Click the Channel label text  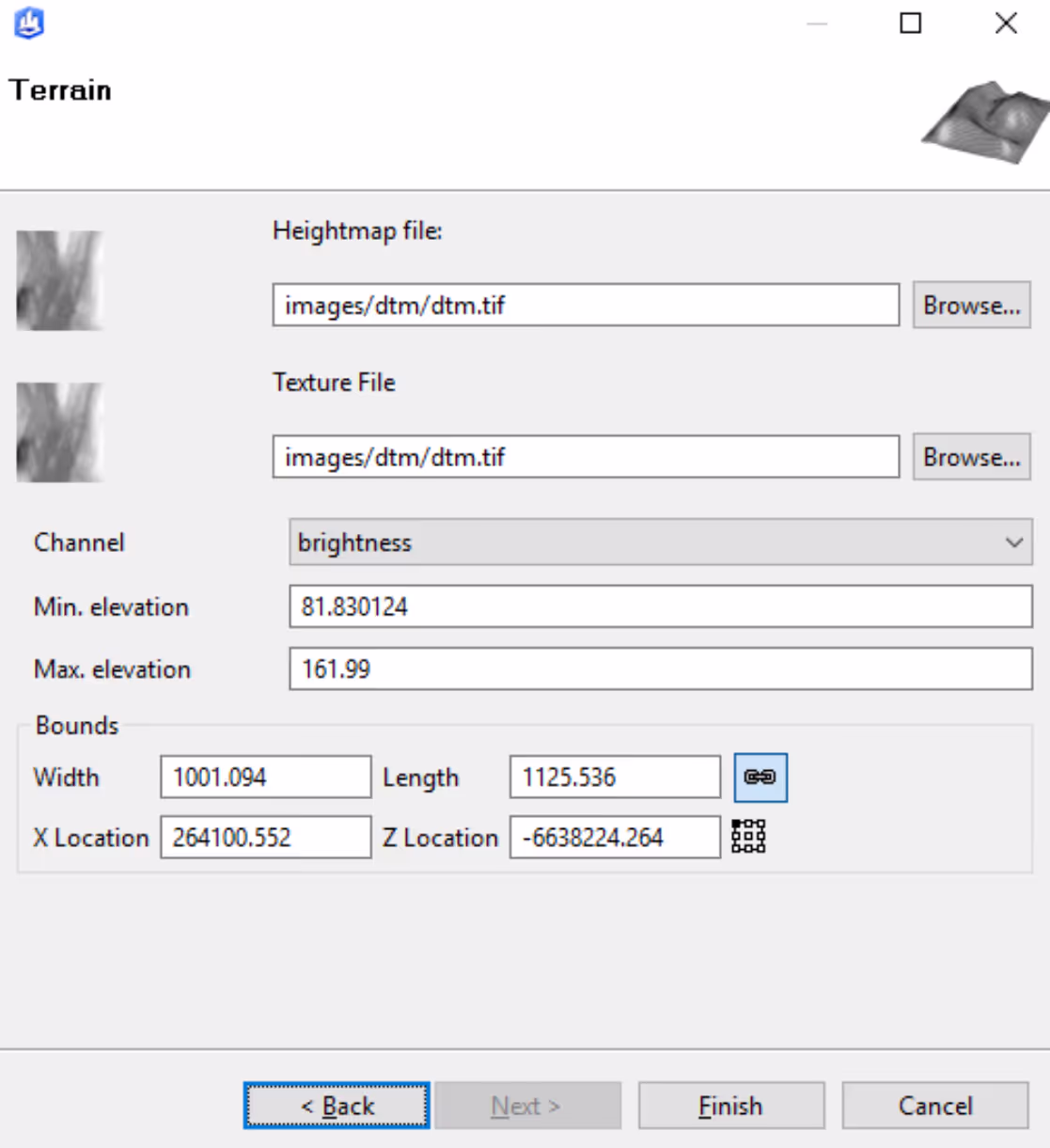click(79, 543)
